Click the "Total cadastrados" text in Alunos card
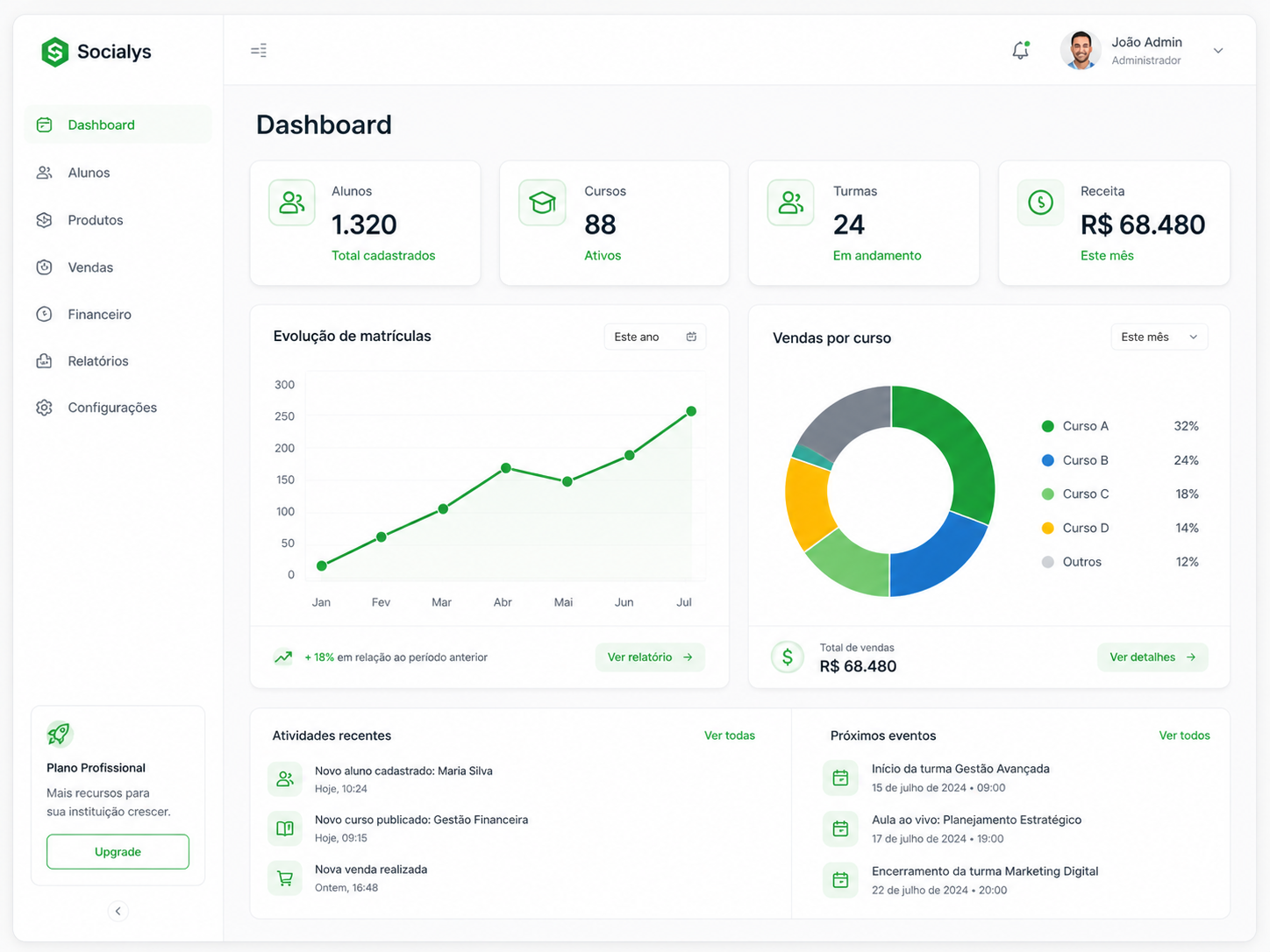 click(383, 255)
